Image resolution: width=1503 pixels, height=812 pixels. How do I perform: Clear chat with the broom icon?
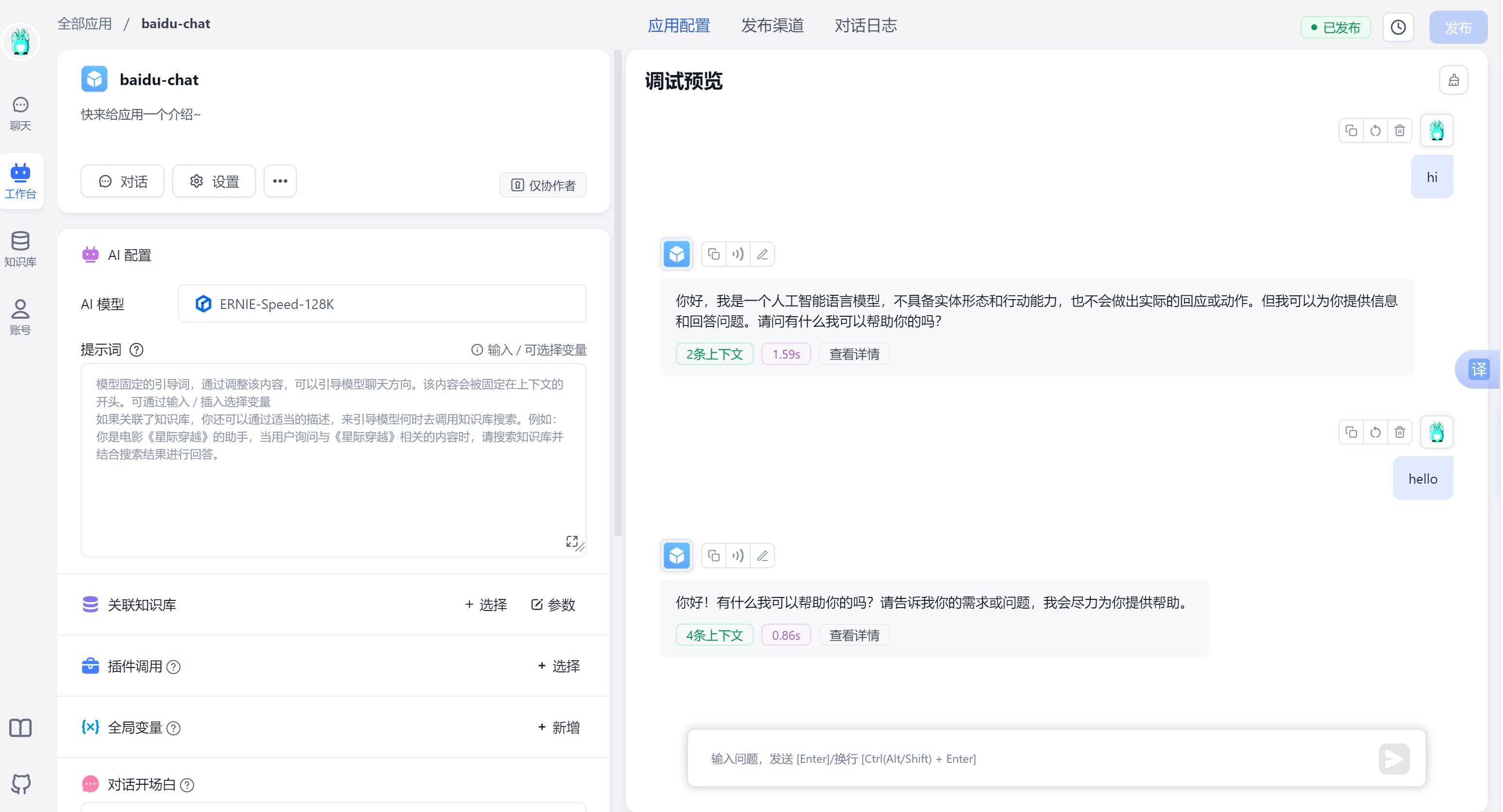[1453, 80]
